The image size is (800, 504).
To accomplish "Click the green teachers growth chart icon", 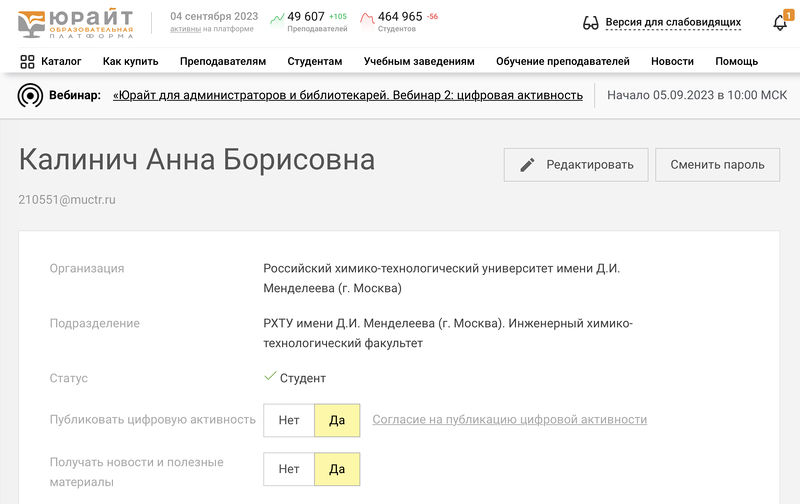I will (277, 18).
